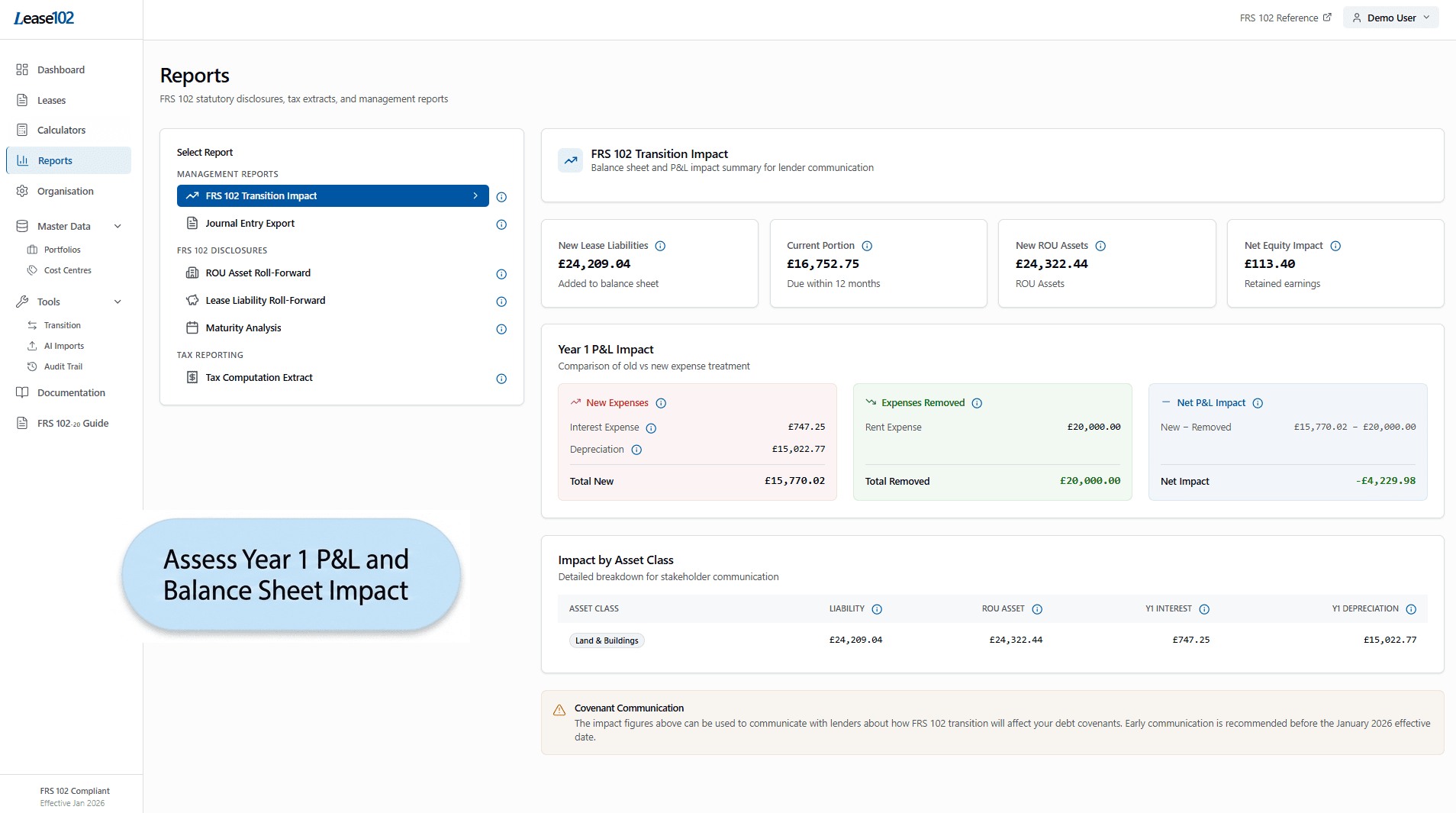Collapse the Master Data section
Viewport: 1456px width, 813px height.
pyautogui.click(x=118, y=226)
